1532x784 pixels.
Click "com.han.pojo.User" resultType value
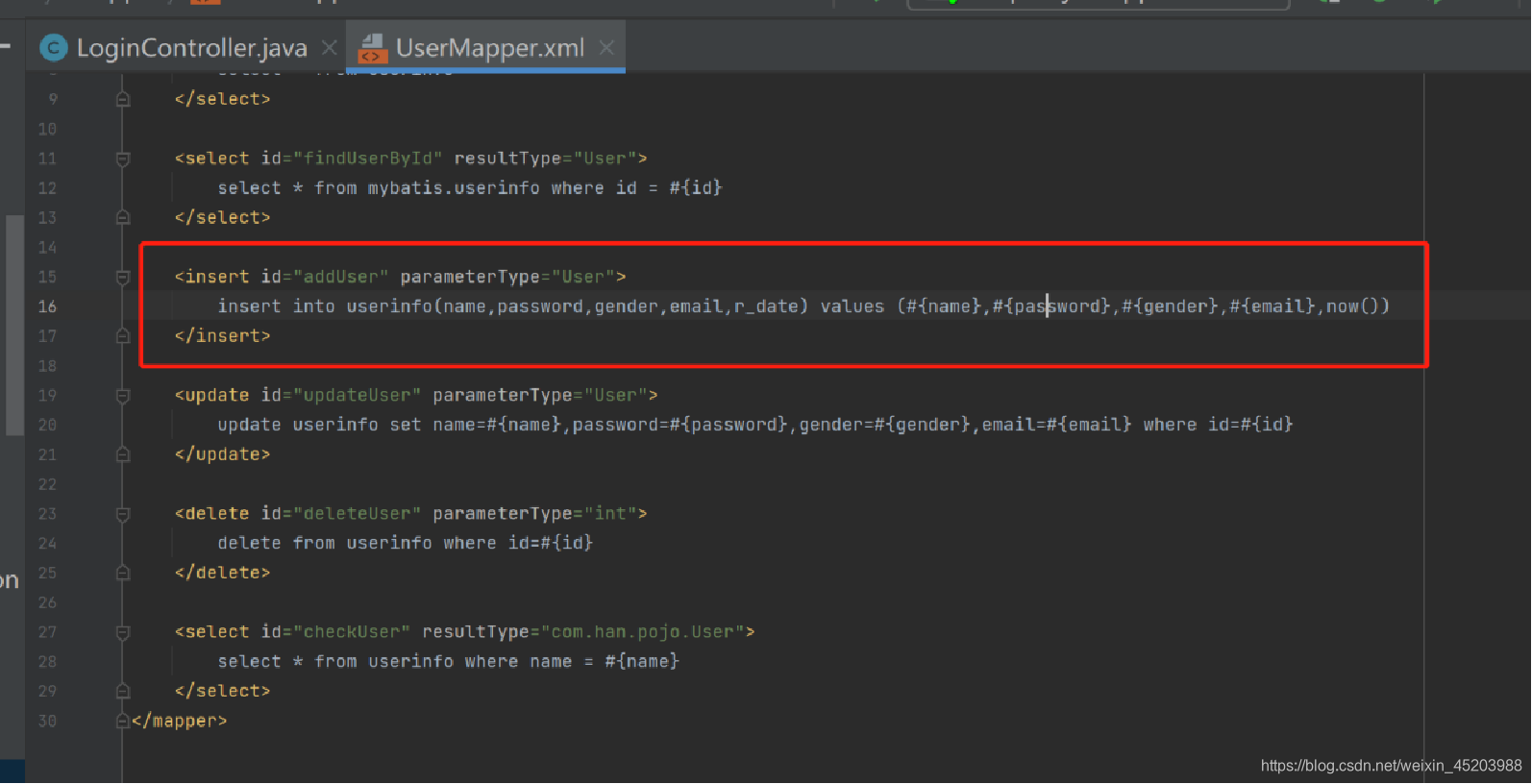coord(642,632)
